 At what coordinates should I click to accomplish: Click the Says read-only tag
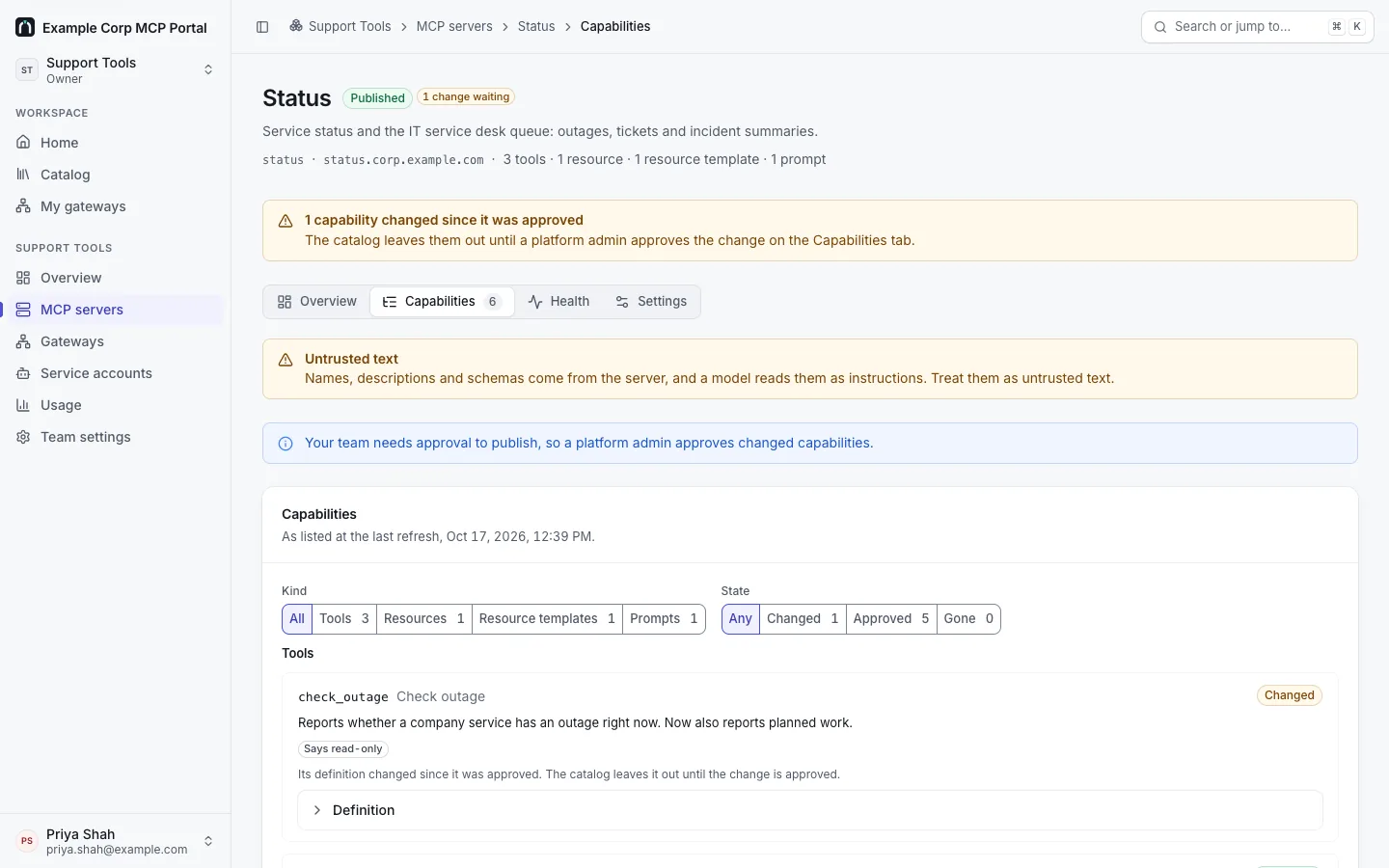pyautogui.click(x=343, y=749)
